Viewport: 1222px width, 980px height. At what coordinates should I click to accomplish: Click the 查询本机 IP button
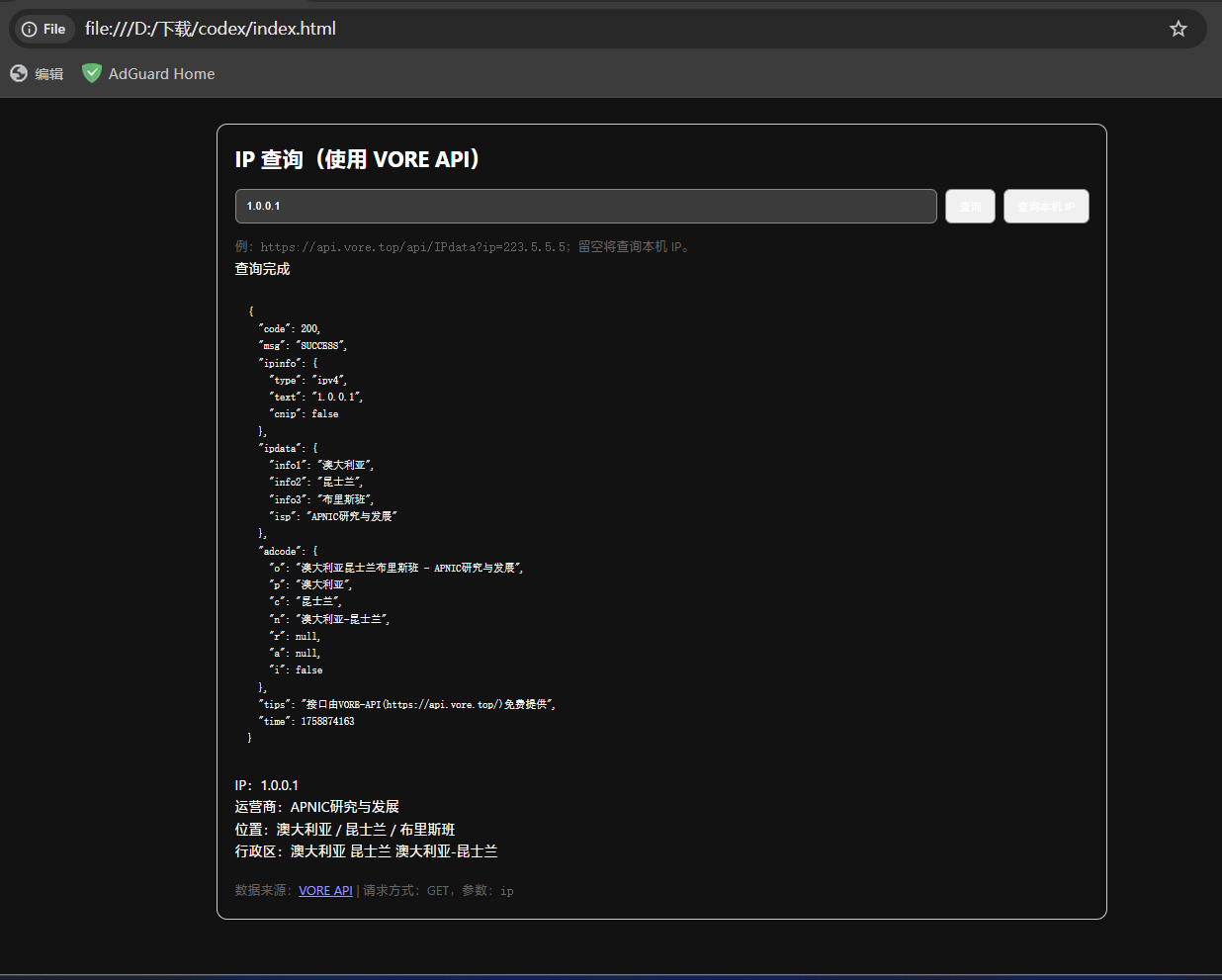coord(1046,206)
